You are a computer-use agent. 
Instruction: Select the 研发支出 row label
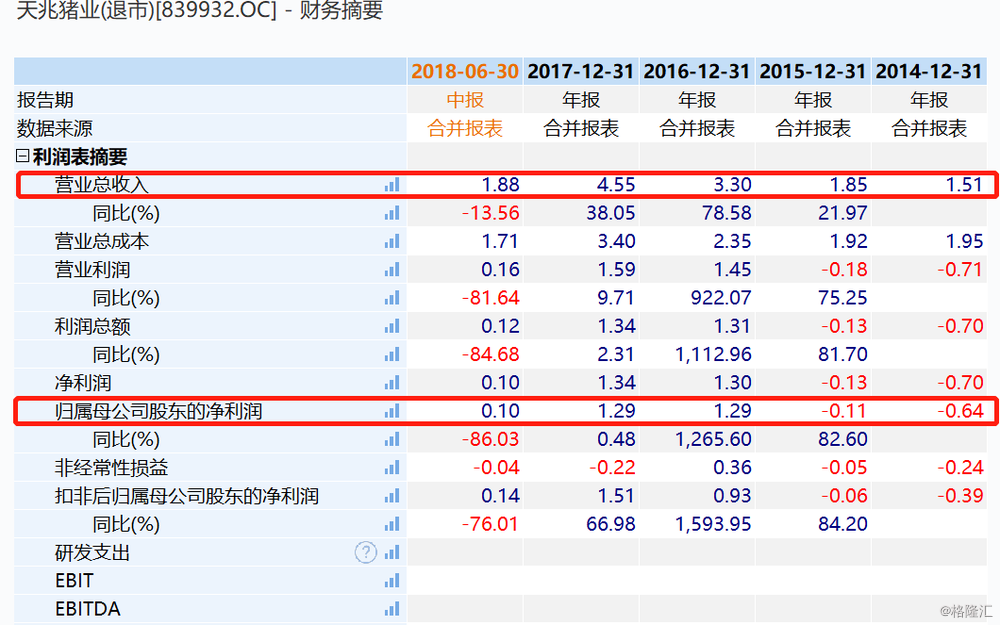point(92,552)
